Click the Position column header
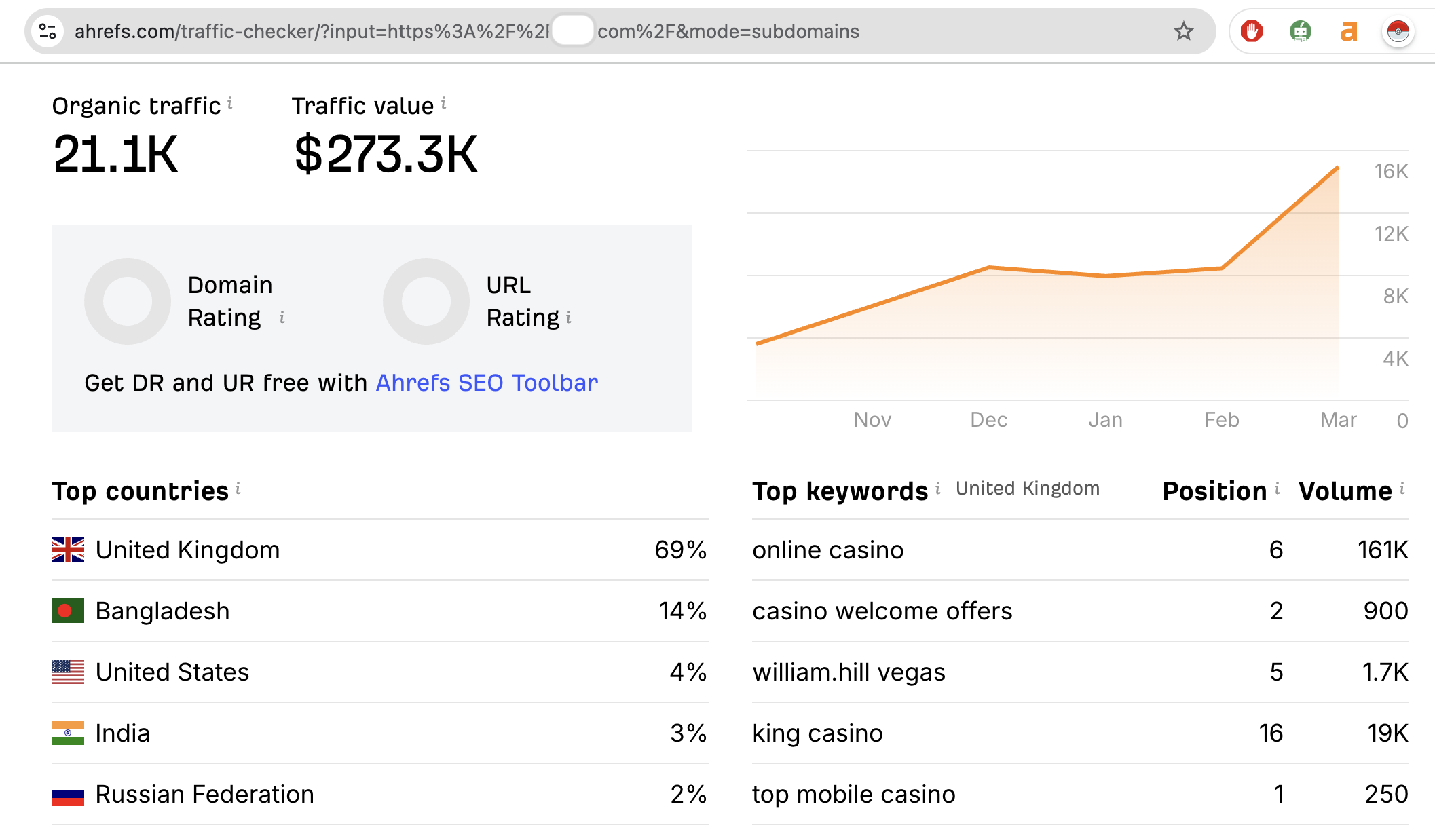 point(1214,491)
